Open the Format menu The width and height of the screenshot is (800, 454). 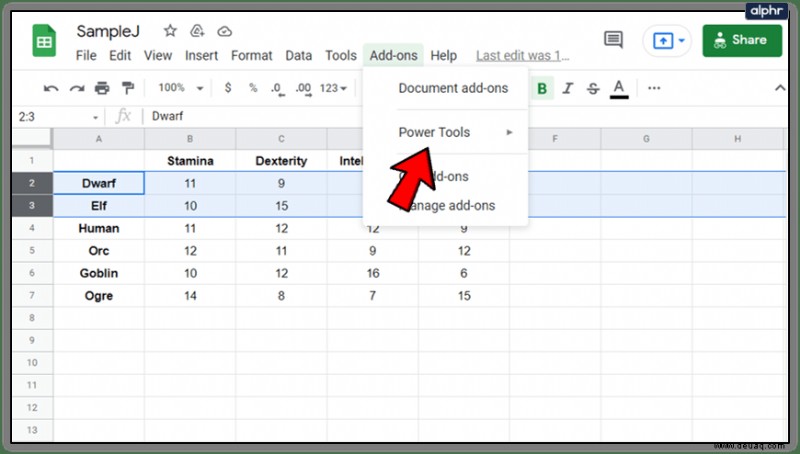pyautogui.click(x=252, y=56)
